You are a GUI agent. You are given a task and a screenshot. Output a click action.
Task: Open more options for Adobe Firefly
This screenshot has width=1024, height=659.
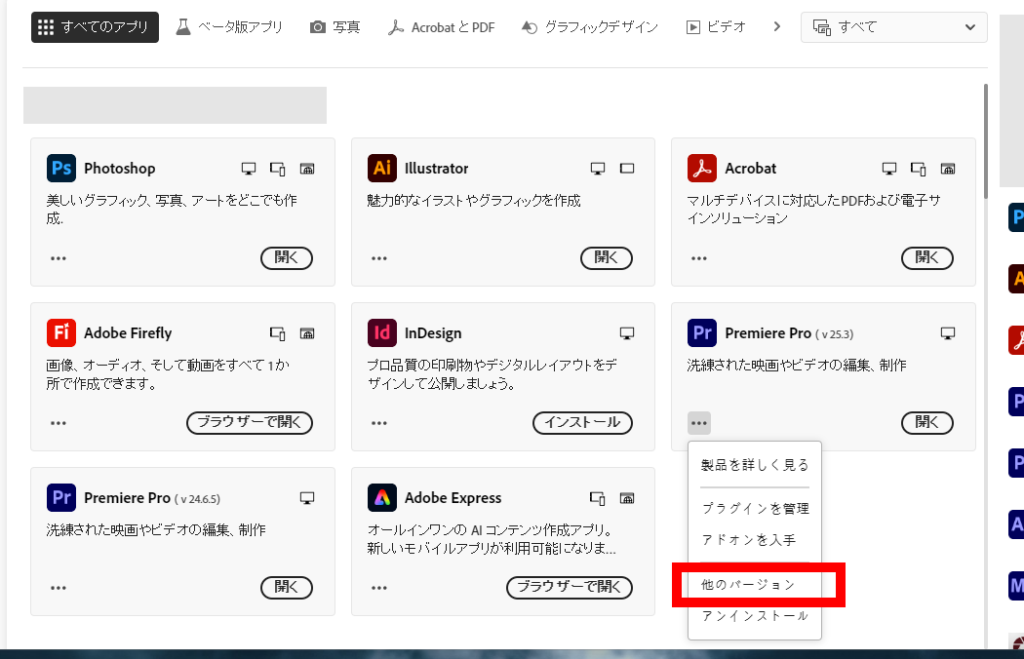click(58, 423)
